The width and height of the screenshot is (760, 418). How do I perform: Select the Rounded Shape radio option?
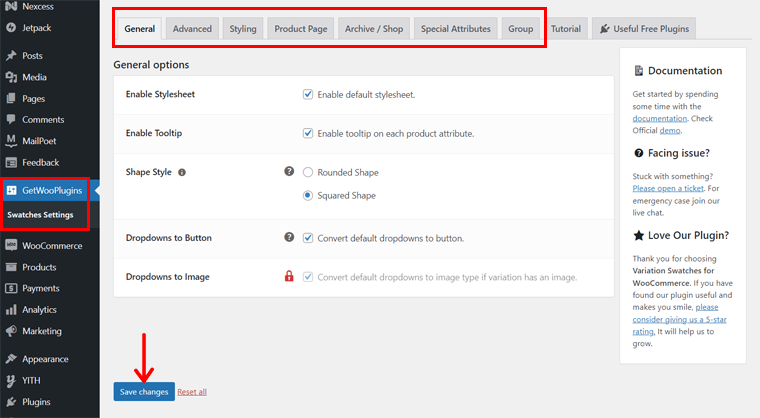pos(308,172)
